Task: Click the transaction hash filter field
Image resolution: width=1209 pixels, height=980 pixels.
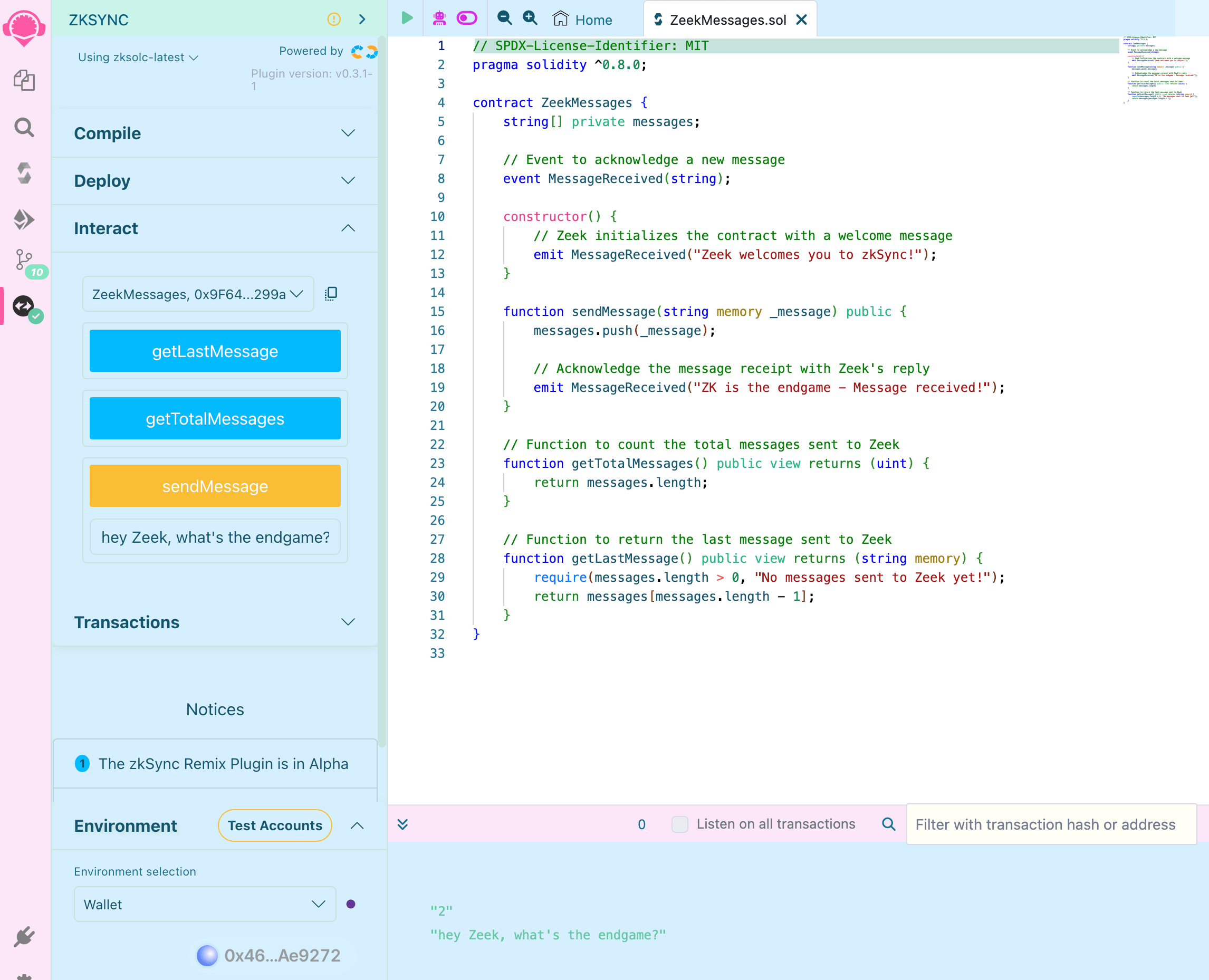Action: click(1050, 824)
